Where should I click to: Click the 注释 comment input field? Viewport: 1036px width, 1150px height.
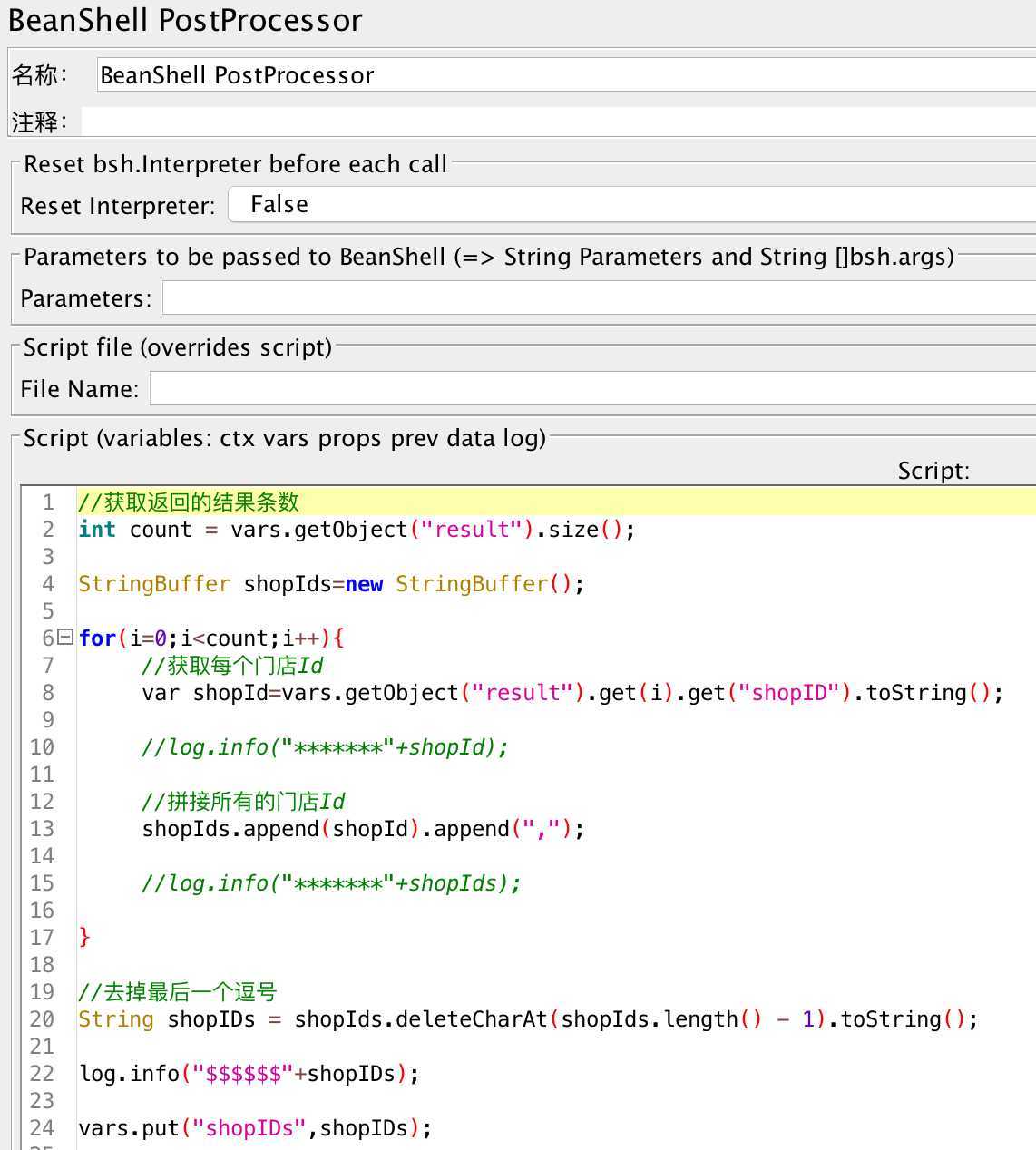pos(559,122)
